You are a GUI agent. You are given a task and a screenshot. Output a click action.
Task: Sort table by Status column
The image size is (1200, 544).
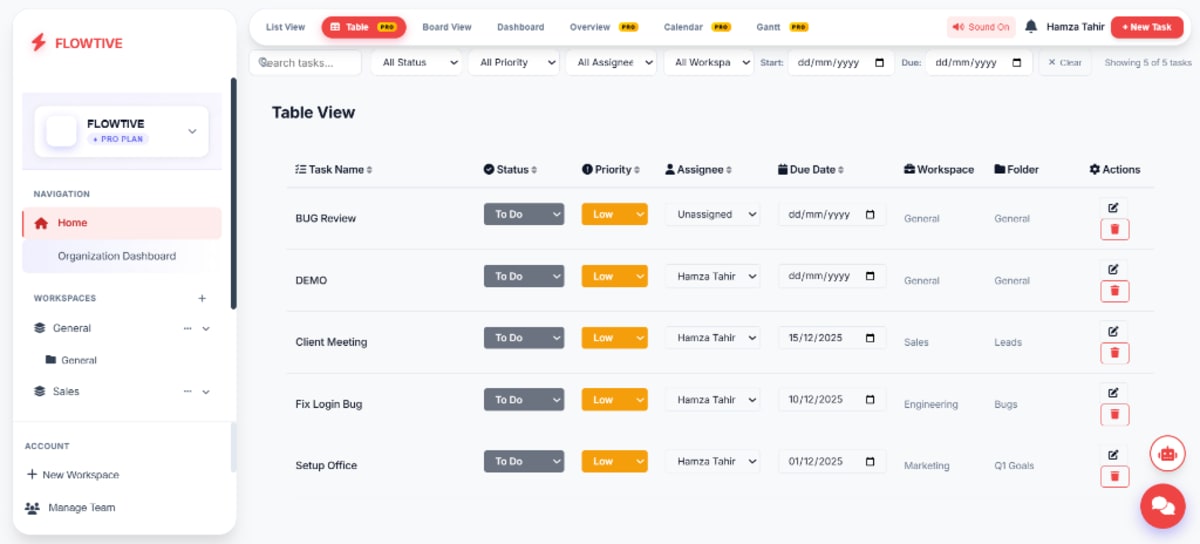511,170
